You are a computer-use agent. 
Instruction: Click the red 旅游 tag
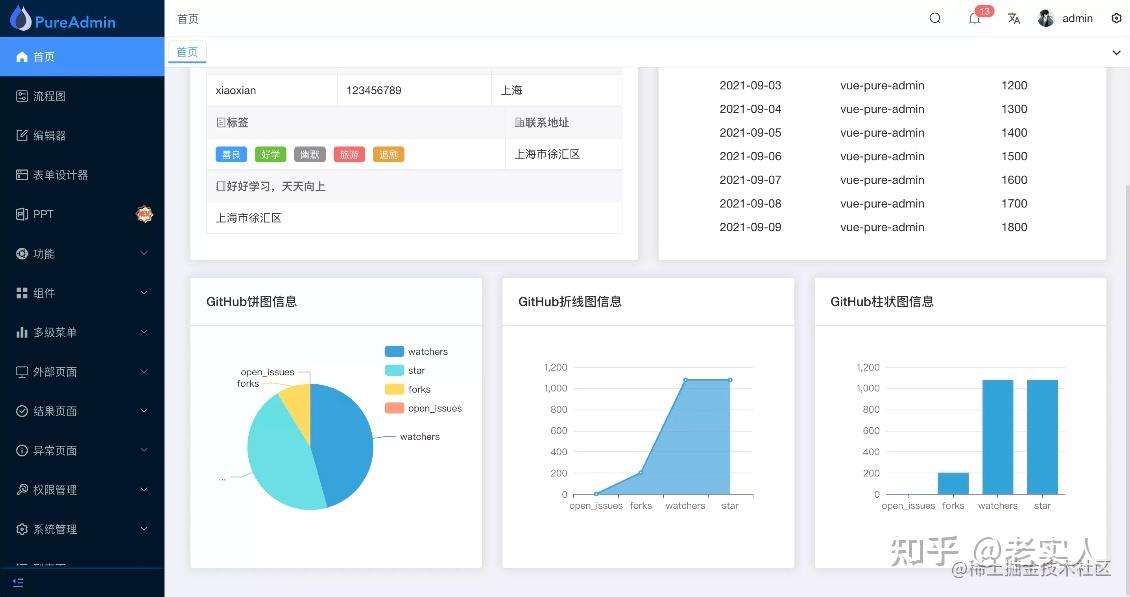tap(349, 154)
